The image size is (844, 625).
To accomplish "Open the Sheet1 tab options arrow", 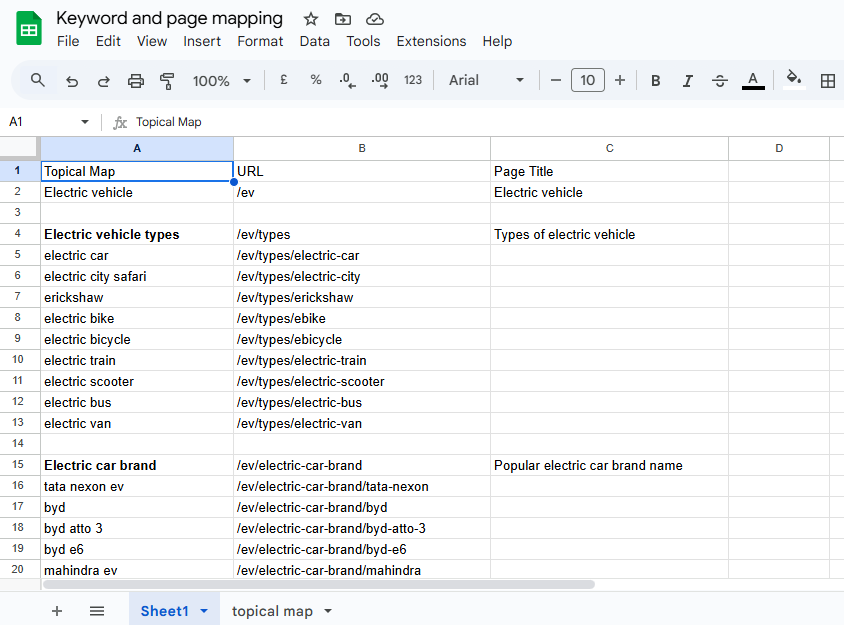I will 204,611.
